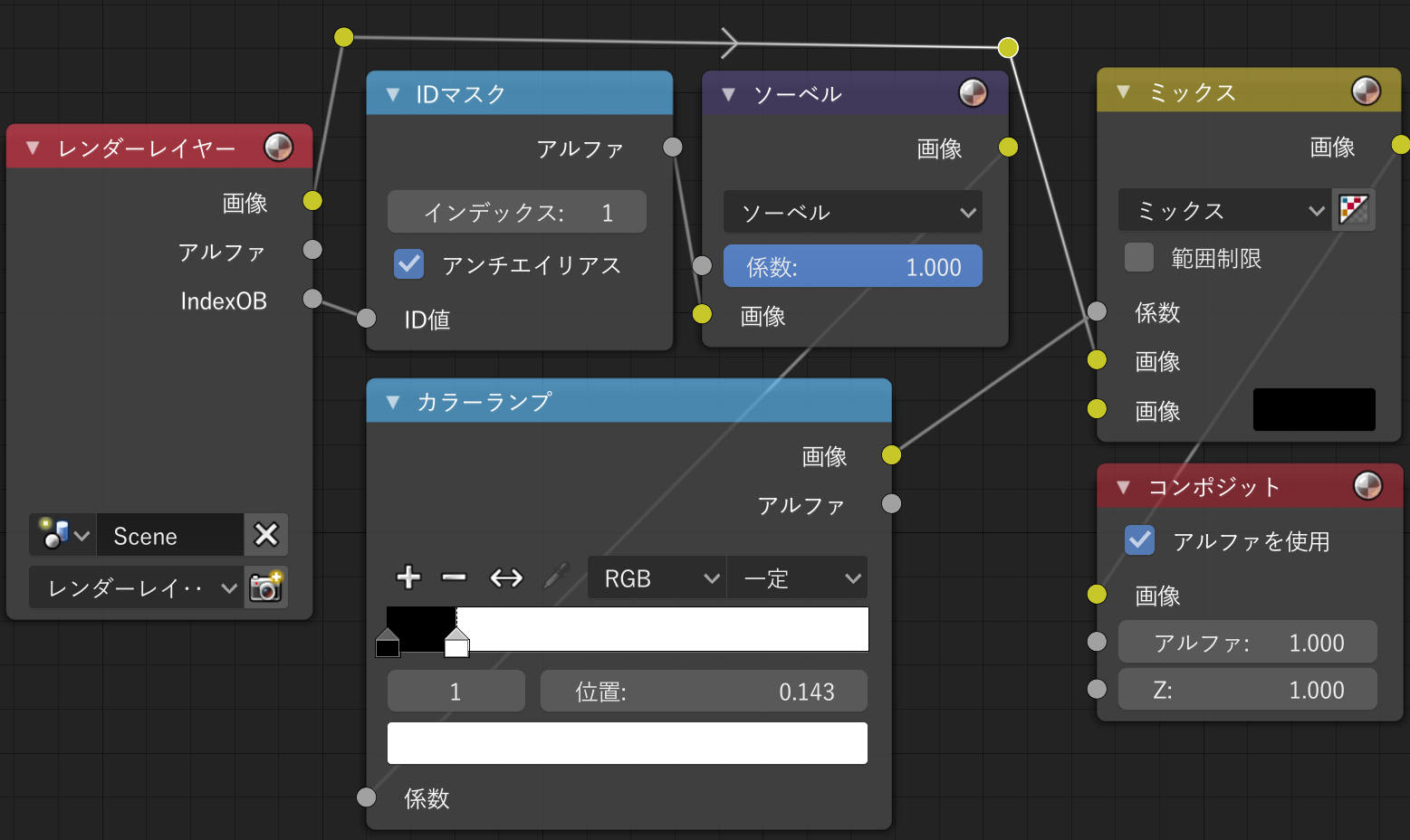The height and width of the screenshot is (840, 1410).
Task: Click the ソーベル node title
Action: click(x=798, y=94)
